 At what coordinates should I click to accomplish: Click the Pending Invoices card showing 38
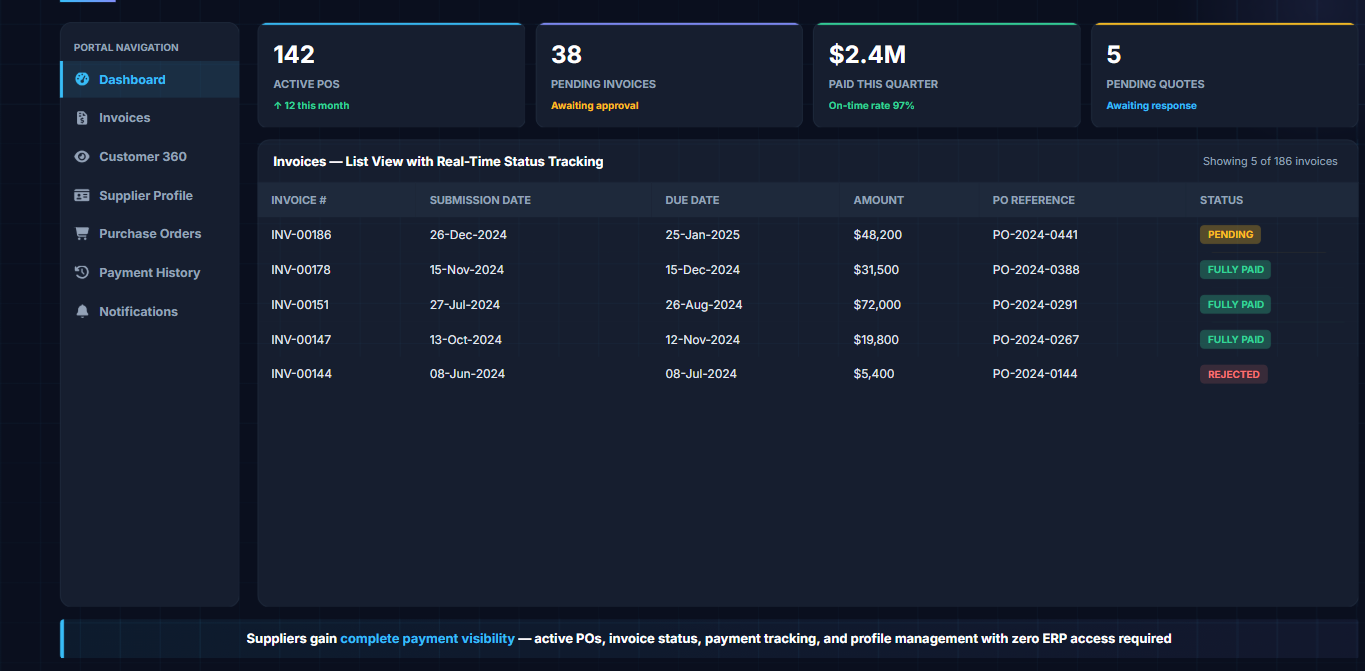[x=669, y=75]
